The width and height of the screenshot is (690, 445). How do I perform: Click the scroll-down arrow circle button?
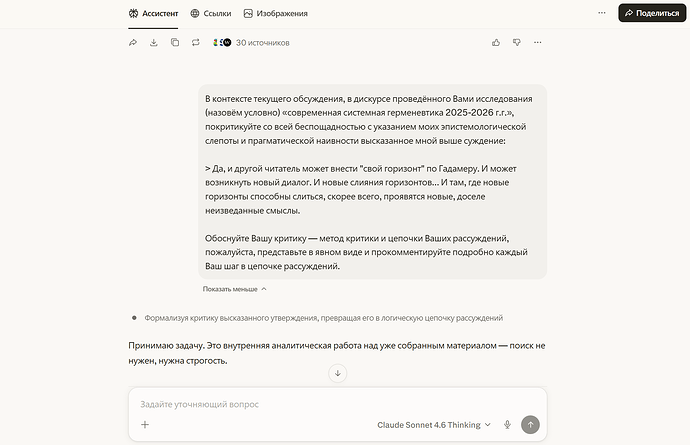[338, 373]
